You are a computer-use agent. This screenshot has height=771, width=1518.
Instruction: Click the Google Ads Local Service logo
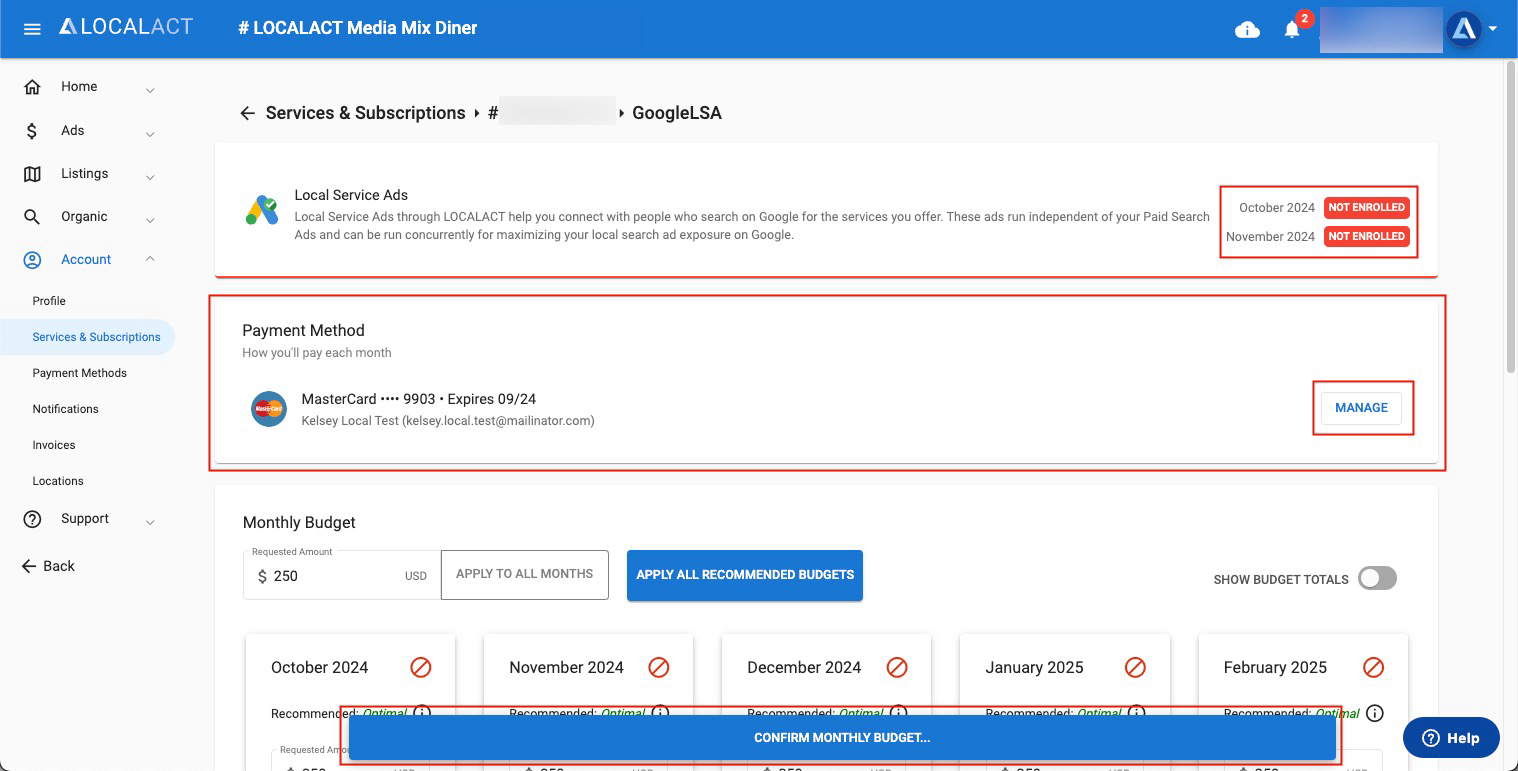(262, 209)
